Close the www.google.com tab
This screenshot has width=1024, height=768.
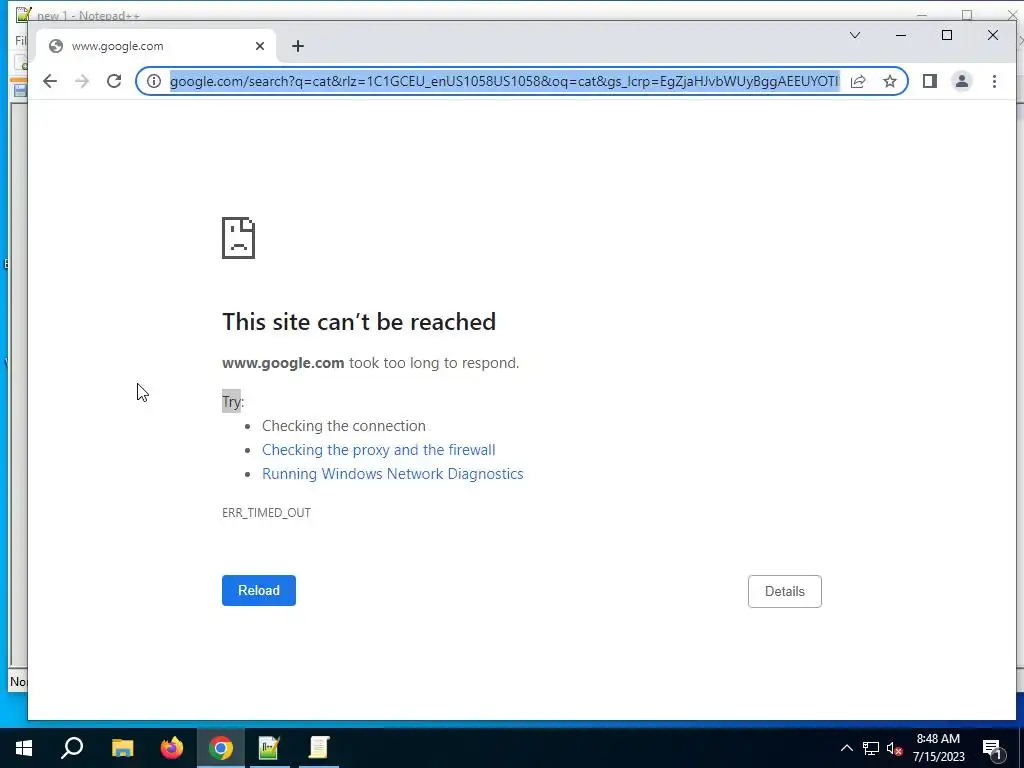(260, 46)
